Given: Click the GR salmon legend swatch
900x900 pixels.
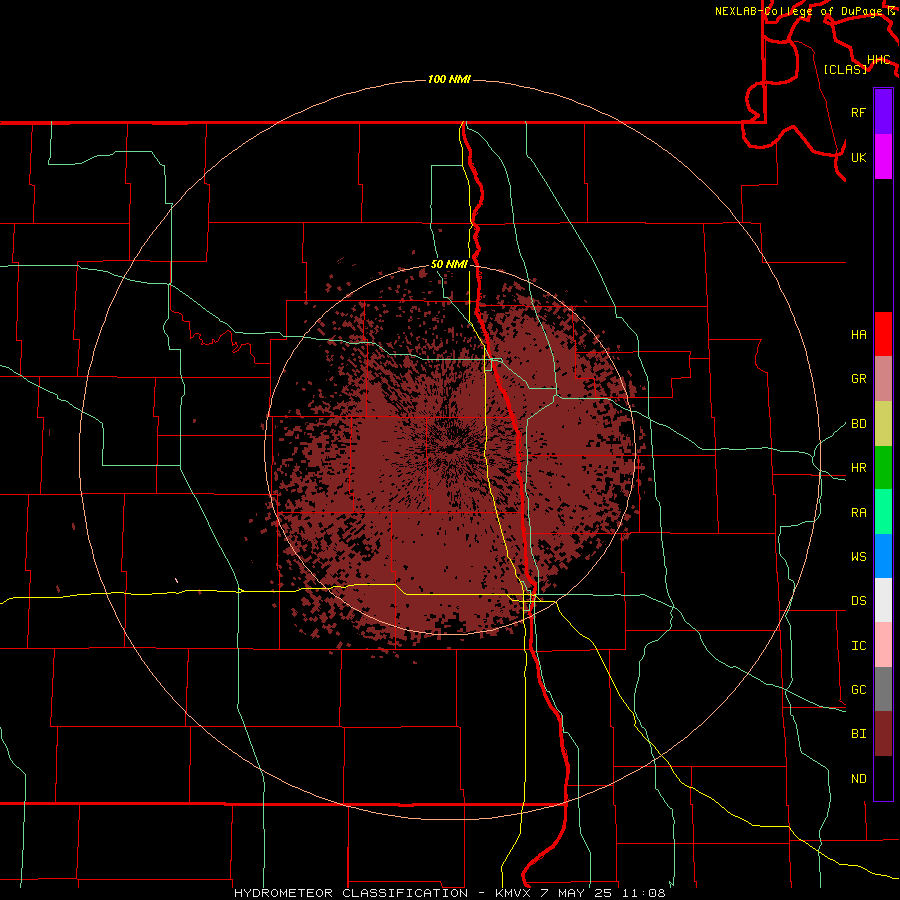Looking at the screenshot, I should pos(883,378).
